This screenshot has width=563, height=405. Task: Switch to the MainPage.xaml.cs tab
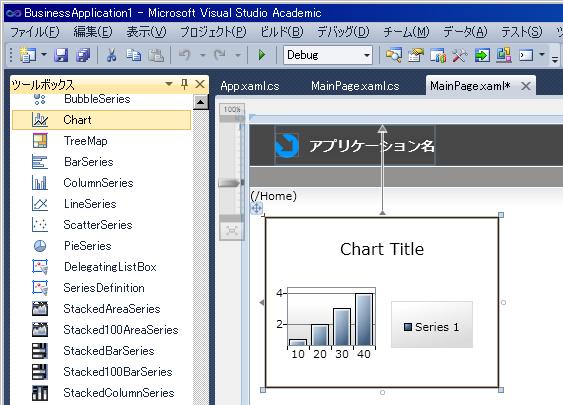[x=355, y=86]
